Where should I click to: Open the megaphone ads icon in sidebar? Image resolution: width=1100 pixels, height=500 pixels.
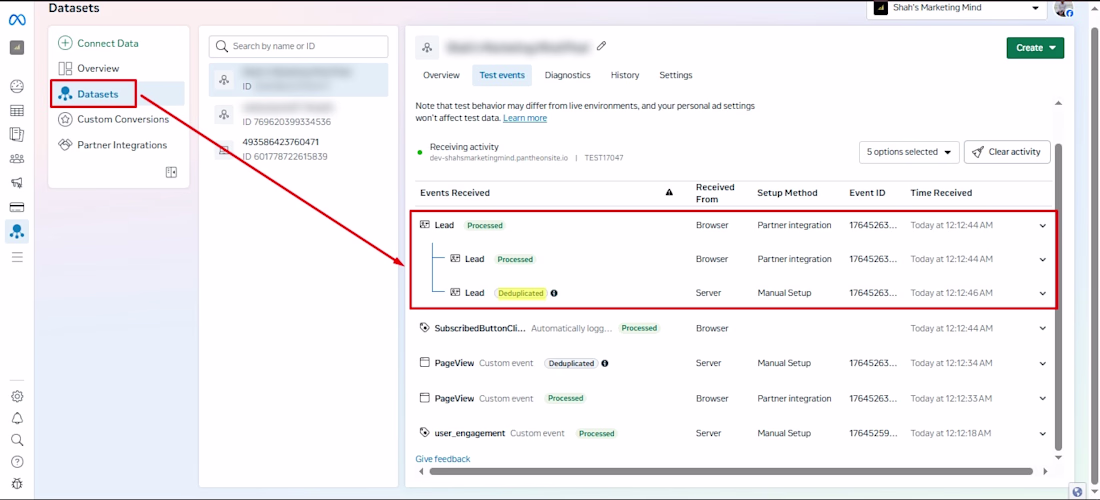[17, 182]
